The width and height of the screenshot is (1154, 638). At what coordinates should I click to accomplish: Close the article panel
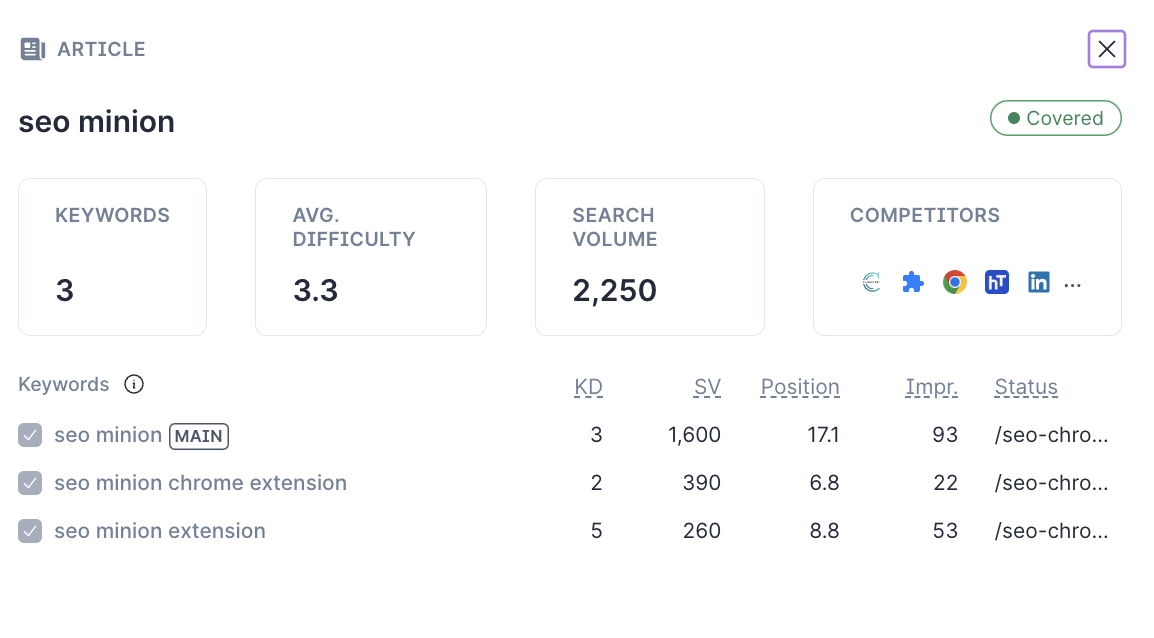[1107, 49]
